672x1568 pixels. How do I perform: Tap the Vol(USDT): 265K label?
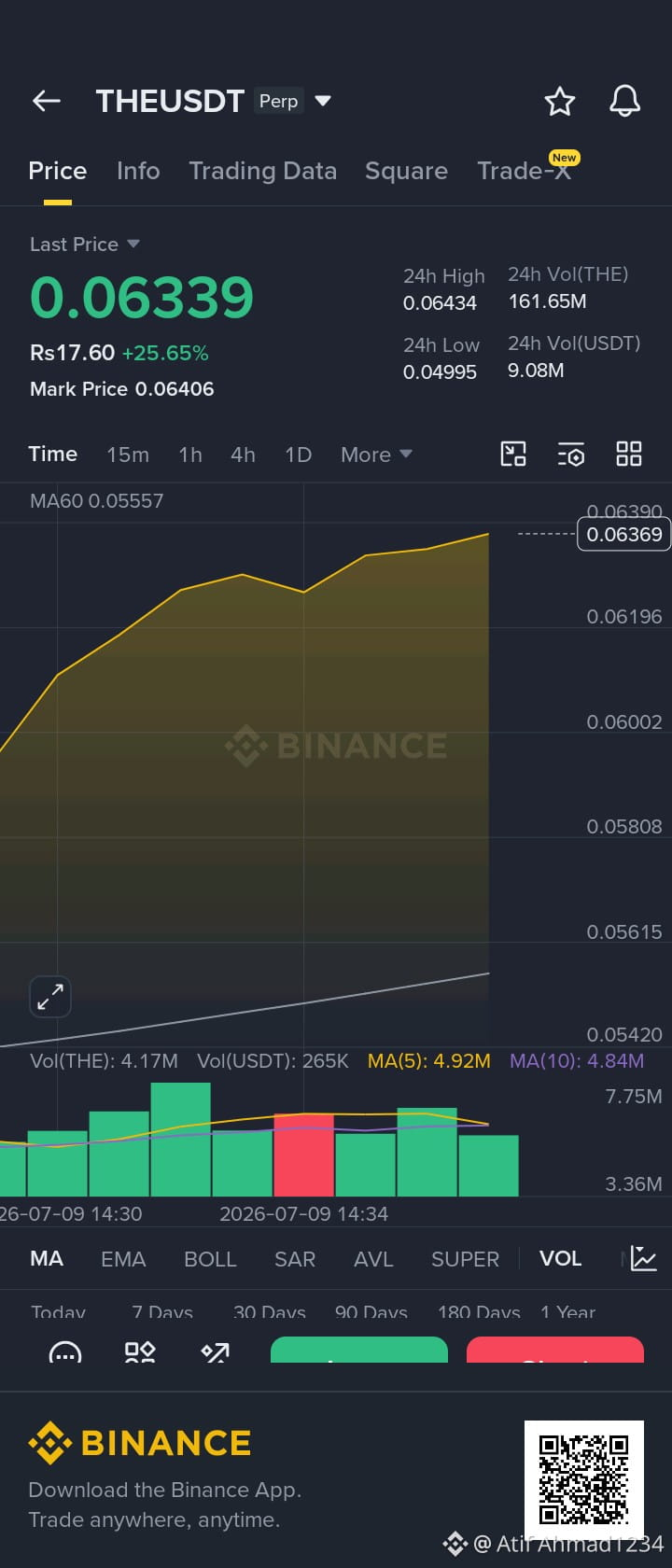point(273,1061)
